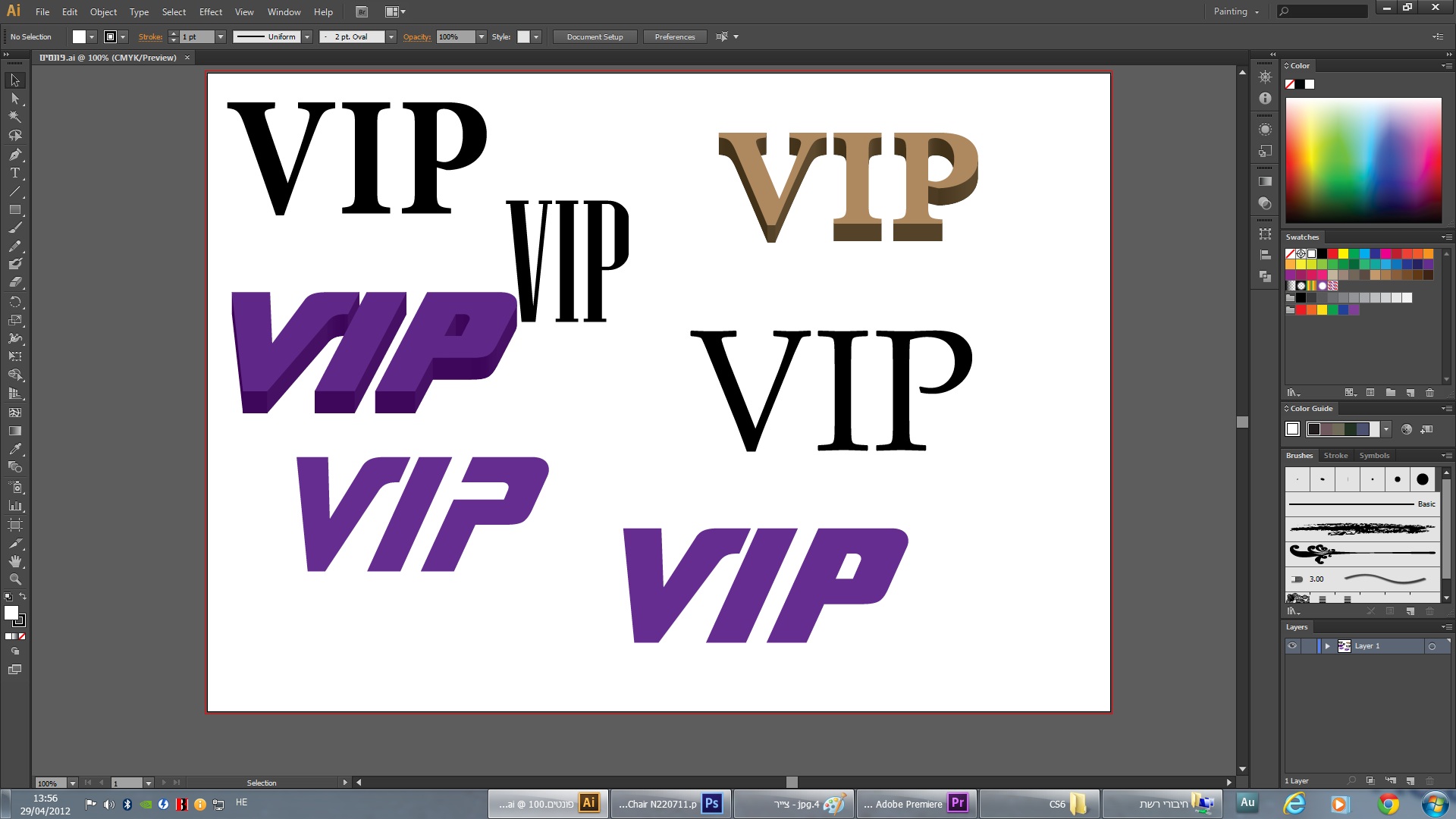The width and height of the screenshot is (1456, 819).
Task: Choose the Magic Wand tool
Action: pyautogui.click(x=14, y=117)
